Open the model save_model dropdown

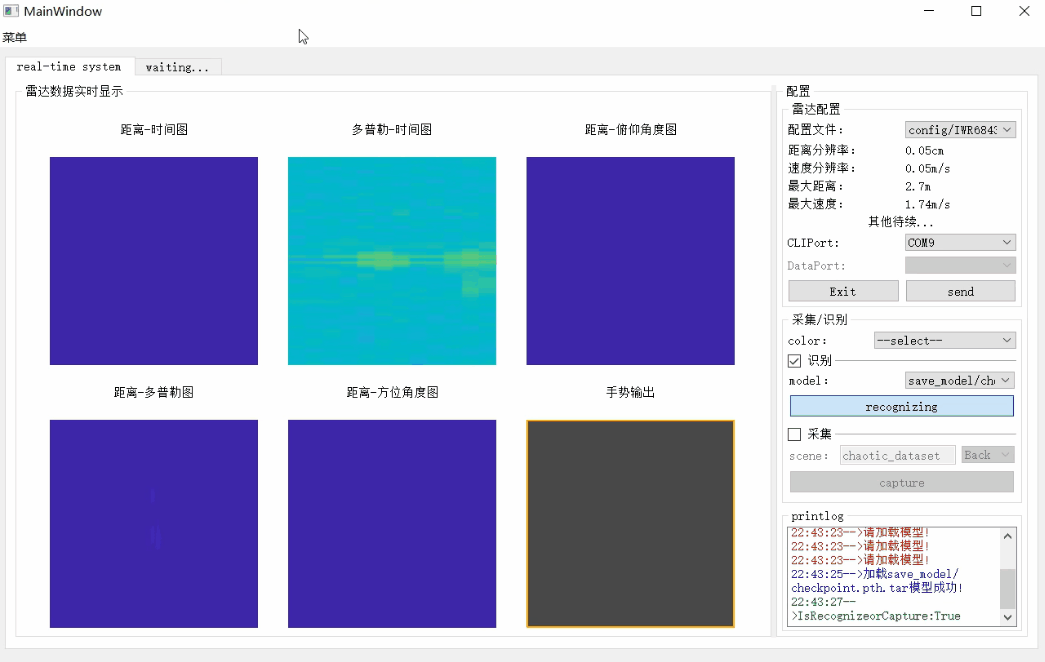tap(958, 380)
